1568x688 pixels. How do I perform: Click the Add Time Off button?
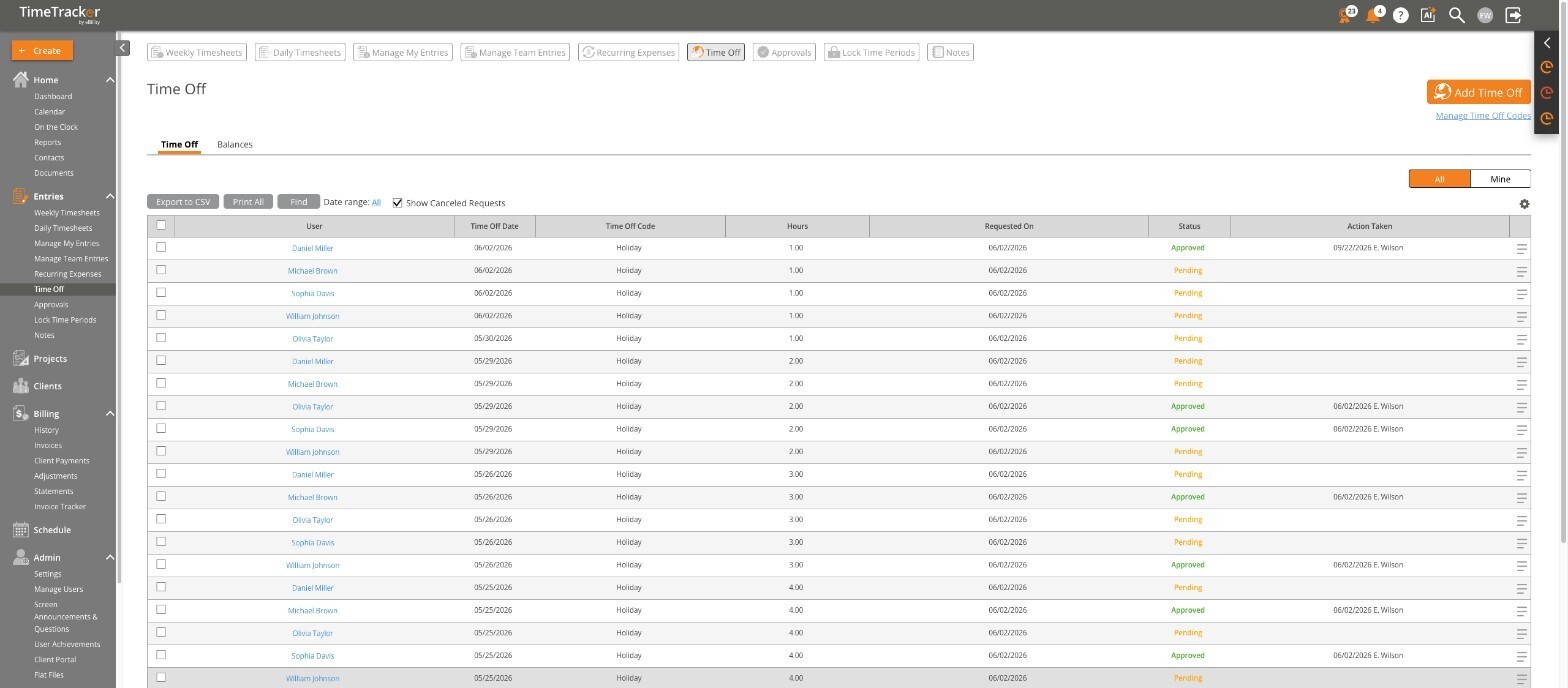click(1478, 92)
